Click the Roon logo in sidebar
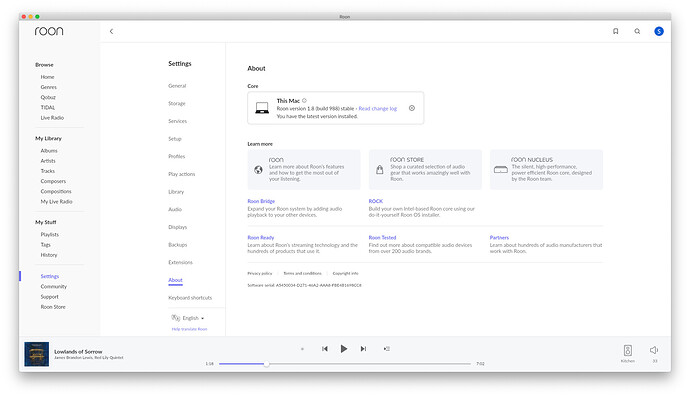Viewport: 690px width, 396px height. click(49, 31)
